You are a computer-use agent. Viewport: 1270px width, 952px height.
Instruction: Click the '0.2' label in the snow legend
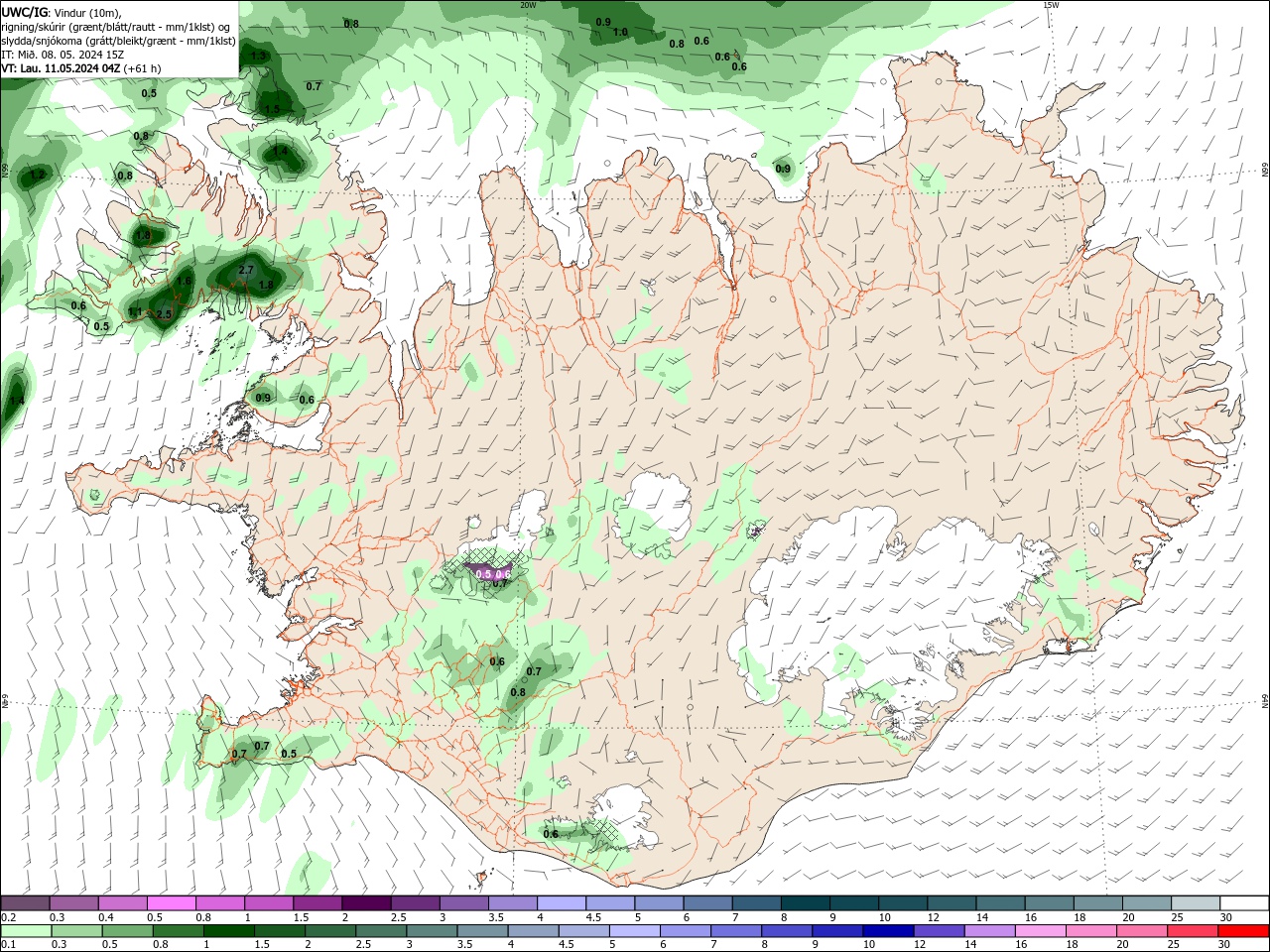click(7, 918)
